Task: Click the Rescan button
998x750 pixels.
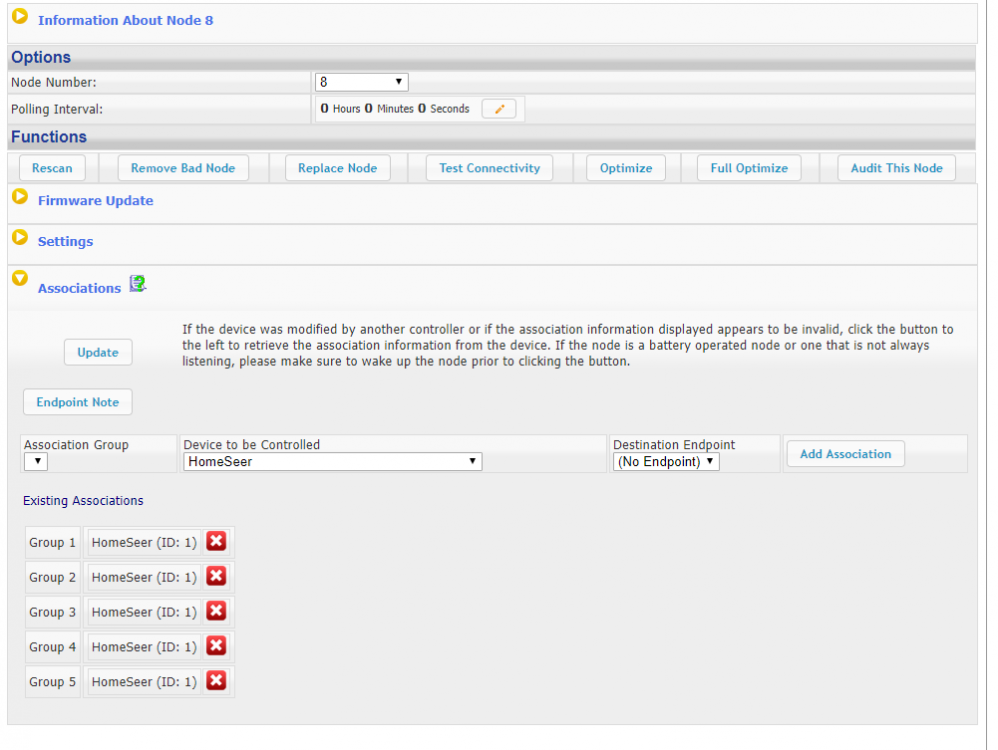Action: click(x=52, y=168)
